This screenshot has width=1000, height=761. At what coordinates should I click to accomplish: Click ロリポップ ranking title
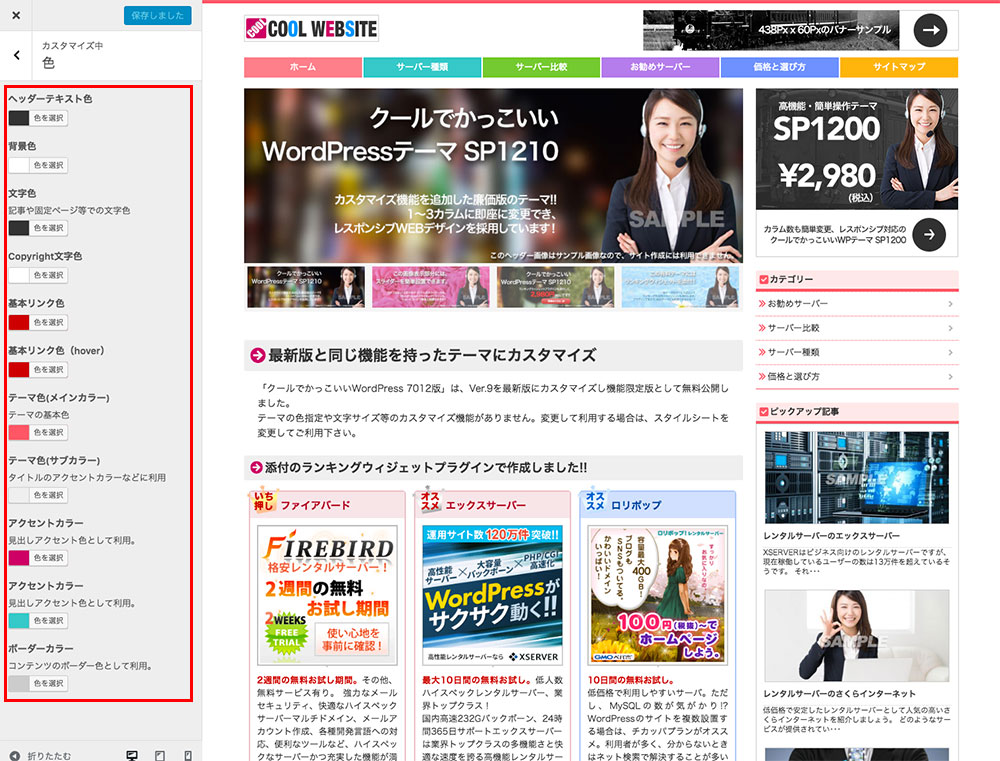pyautogui.click(x=636, y=505)
